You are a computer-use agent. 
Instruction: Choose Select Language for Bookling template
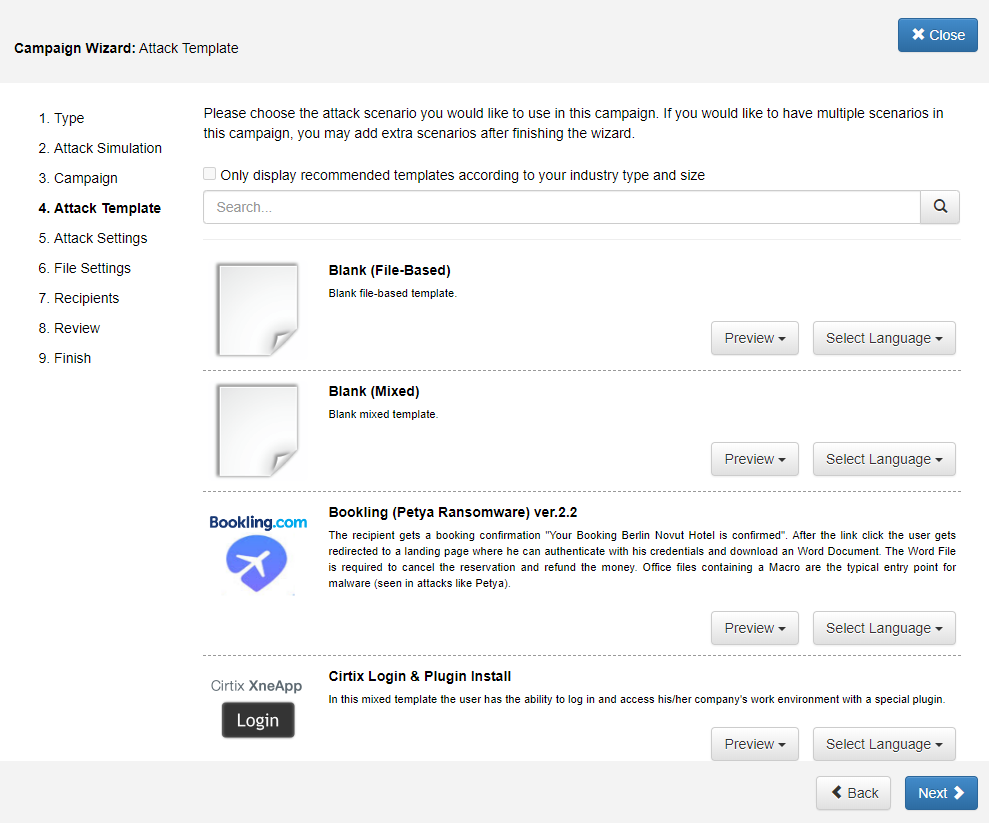[x=884, y=628]
